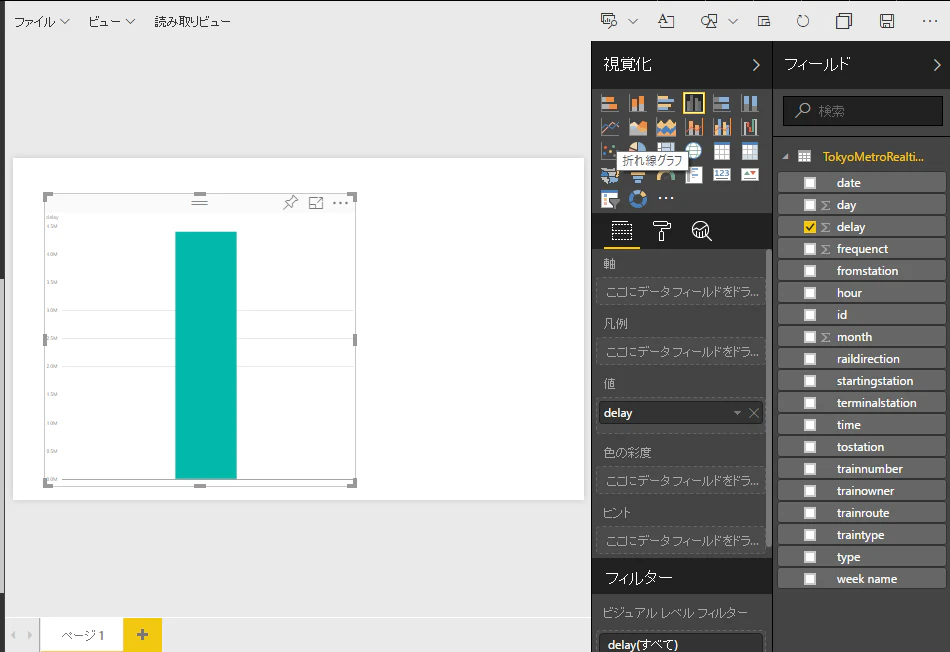Tick the week name field checkbox
This screenshot has width=950, height=652.
point(810,579)
